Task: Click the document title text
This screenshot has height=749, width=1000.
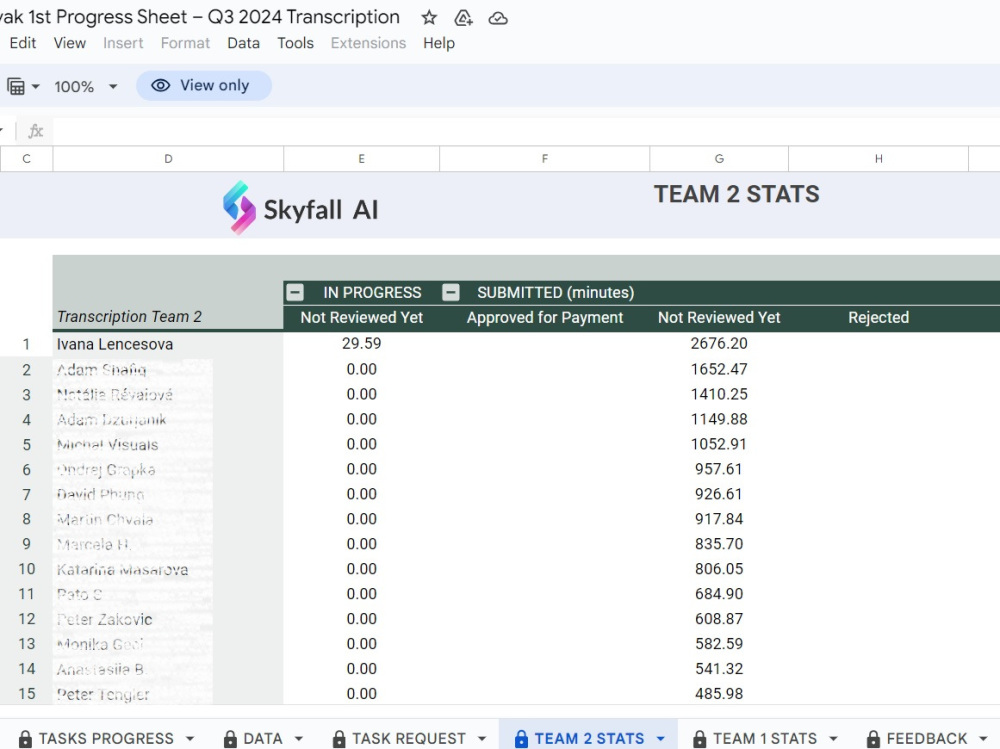Action: [x=200, y=17]
